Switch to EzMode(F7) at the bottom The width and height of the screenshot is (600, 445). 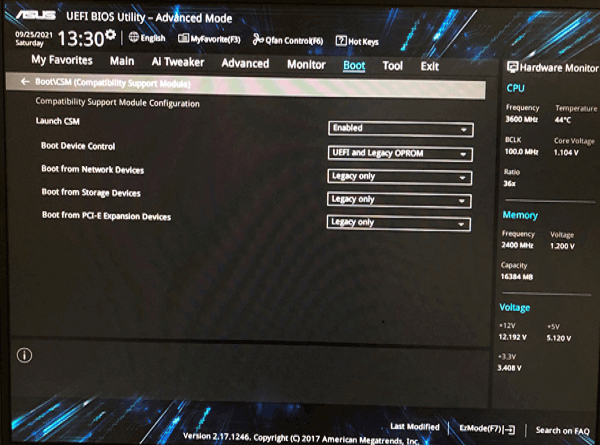[486, 428]
